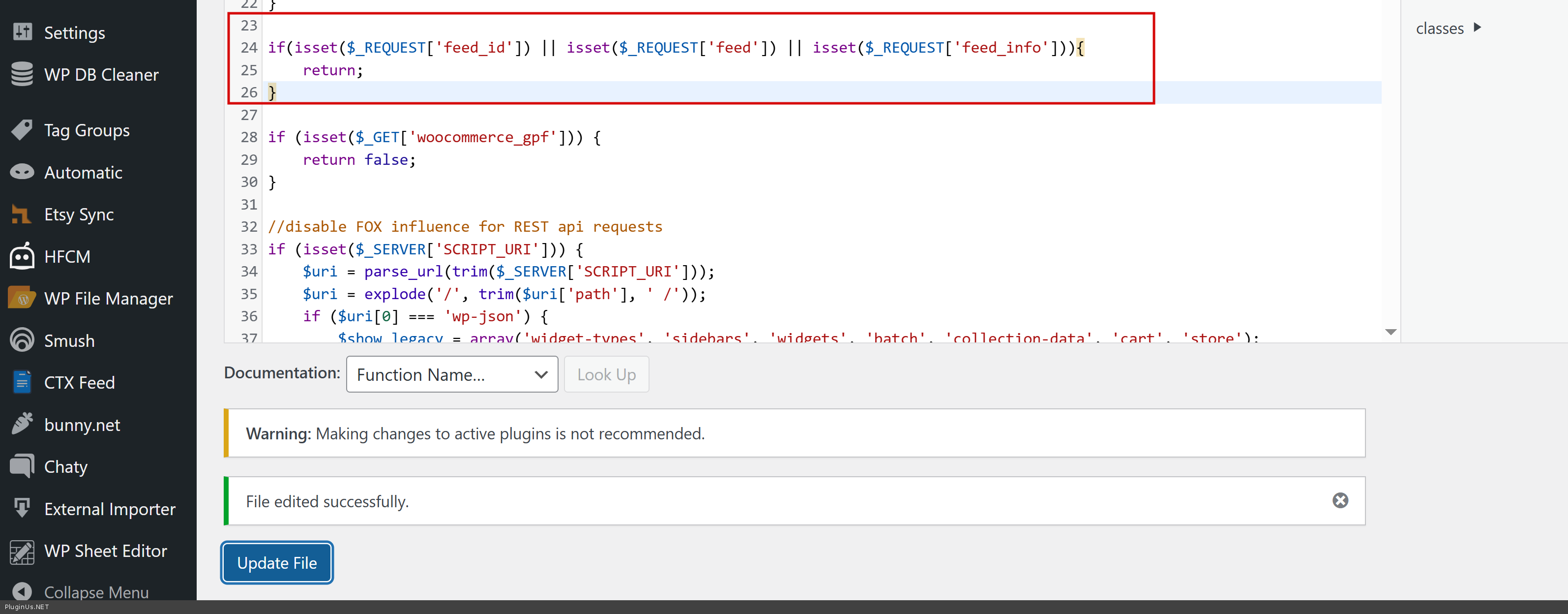The width and height of the screenshot is (1568, 614).
Task: Click the Look Up button
Action: tap(606, 374)
